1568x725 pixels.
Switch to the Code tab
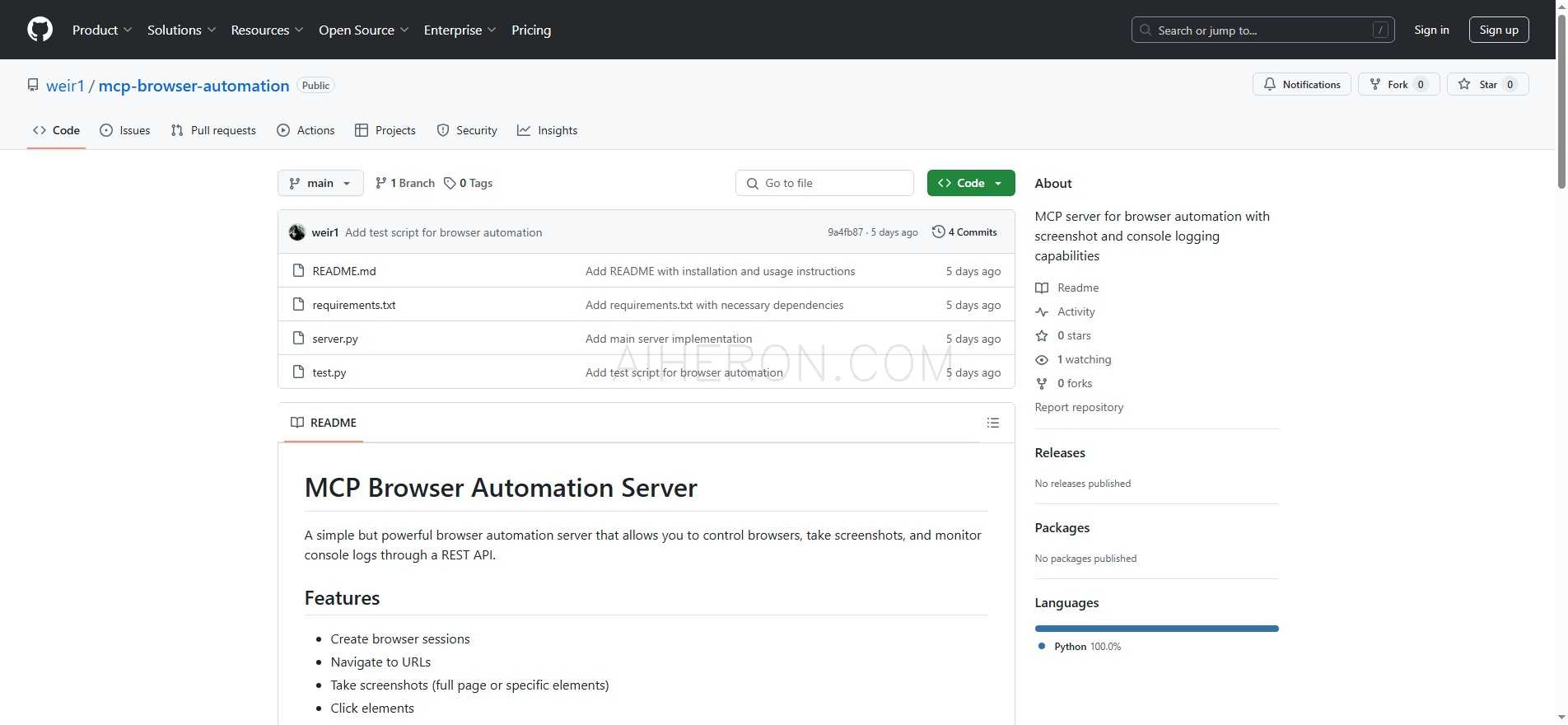56,130
